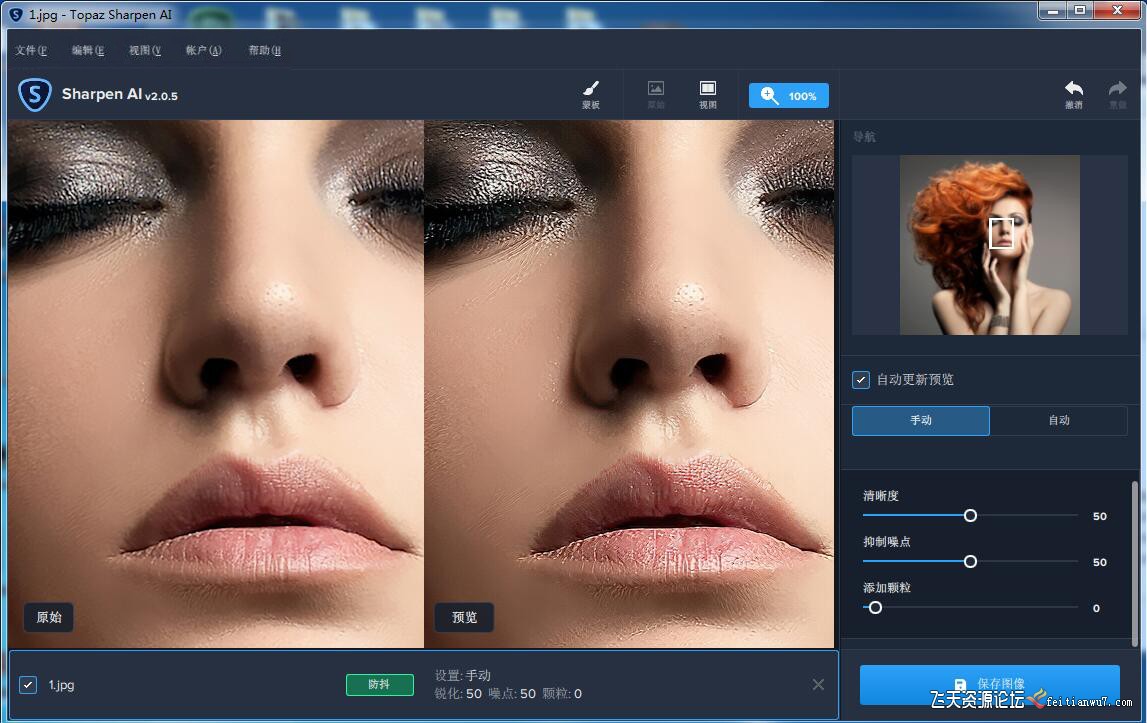Click the 抑制噪点 value 50
Image resolution: width=1147 pixels, height=723 pixels.
1099,563
